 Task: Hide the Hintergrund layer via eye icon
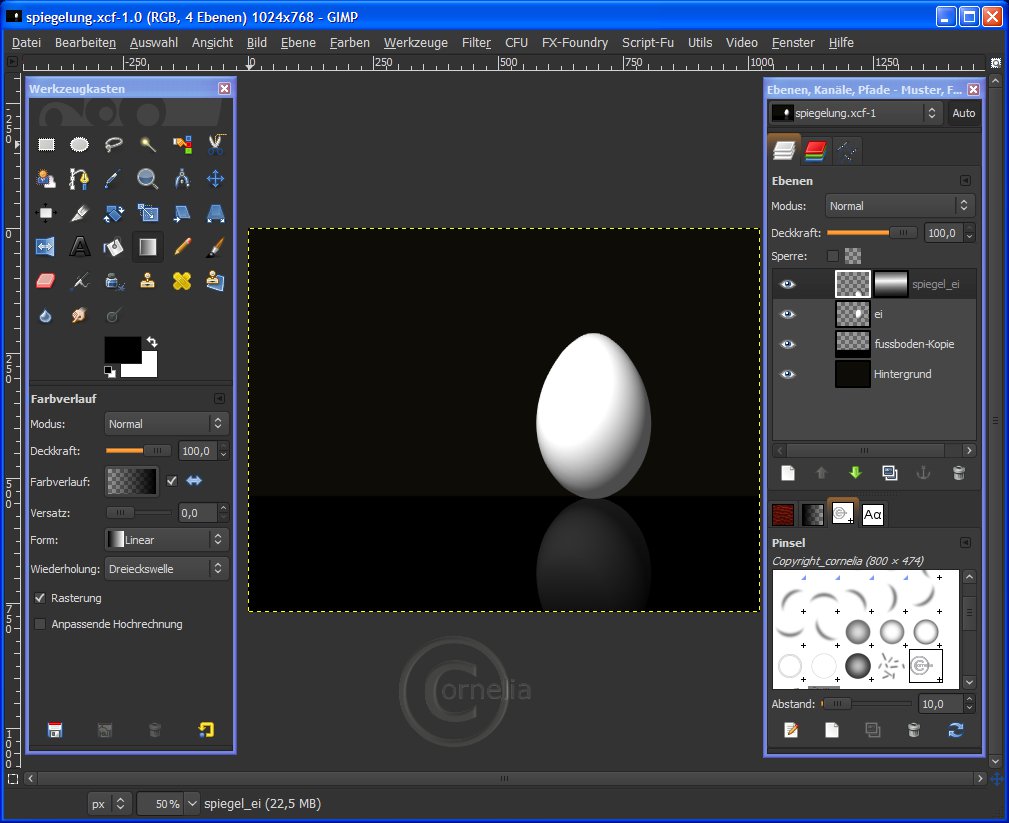788,374
